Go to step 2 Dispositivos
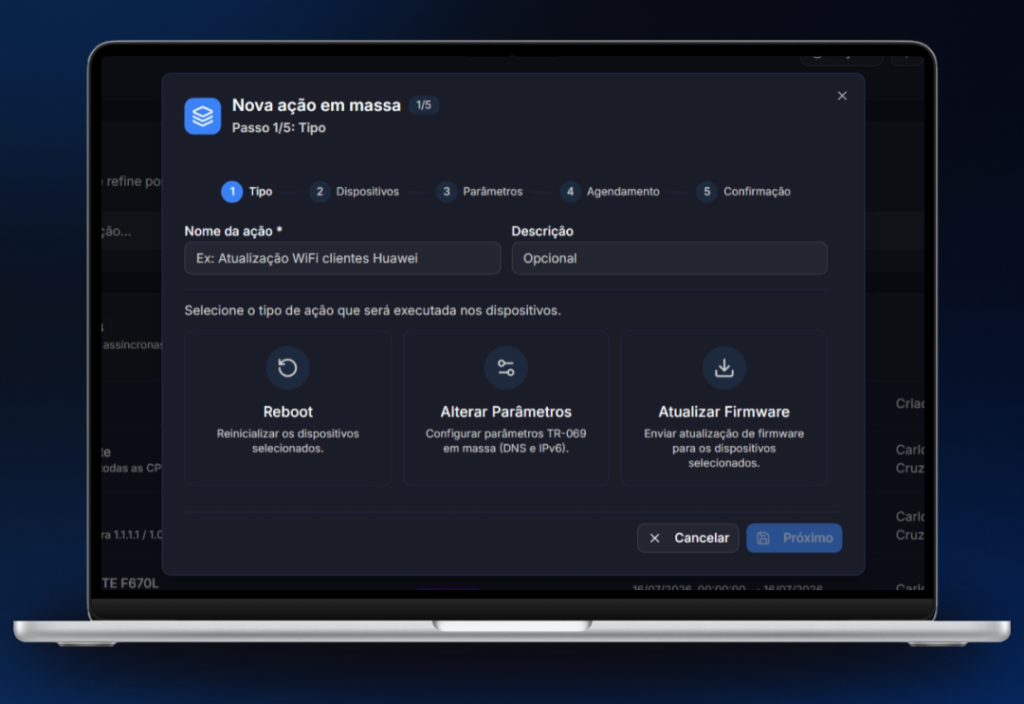 (x=355, y=191)
